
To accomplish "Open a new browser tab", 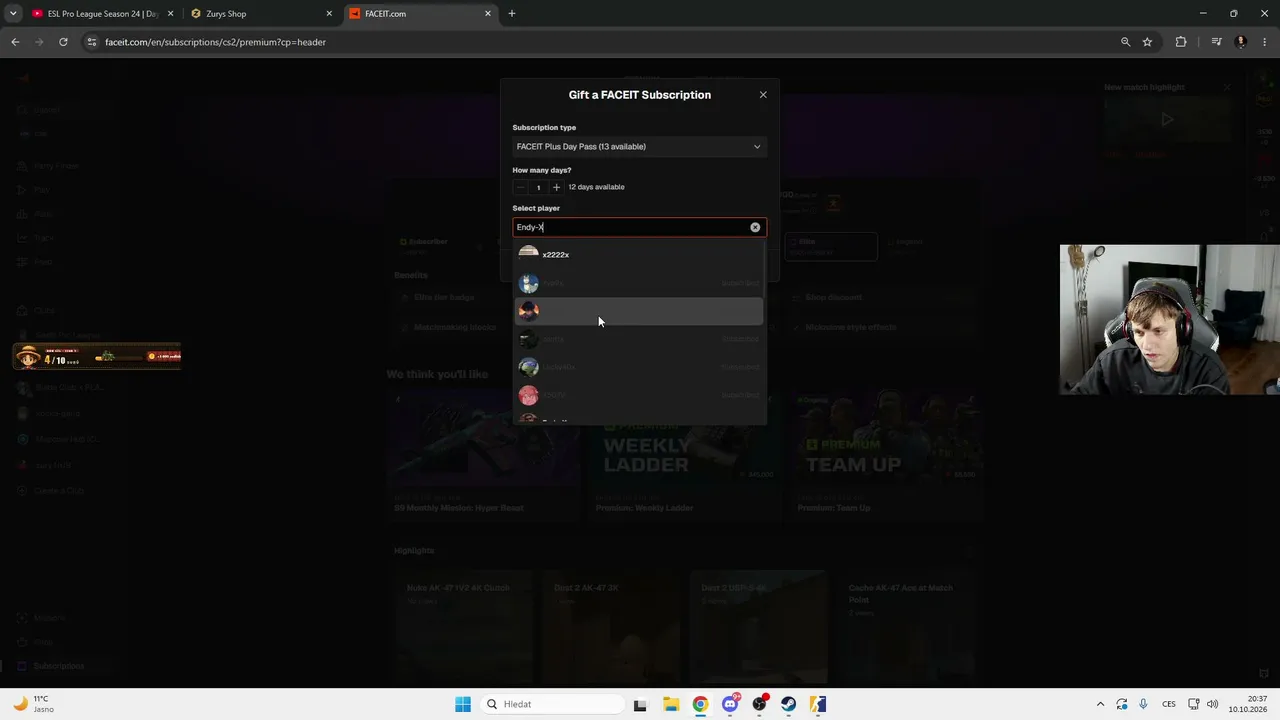I will click(512, 14).
